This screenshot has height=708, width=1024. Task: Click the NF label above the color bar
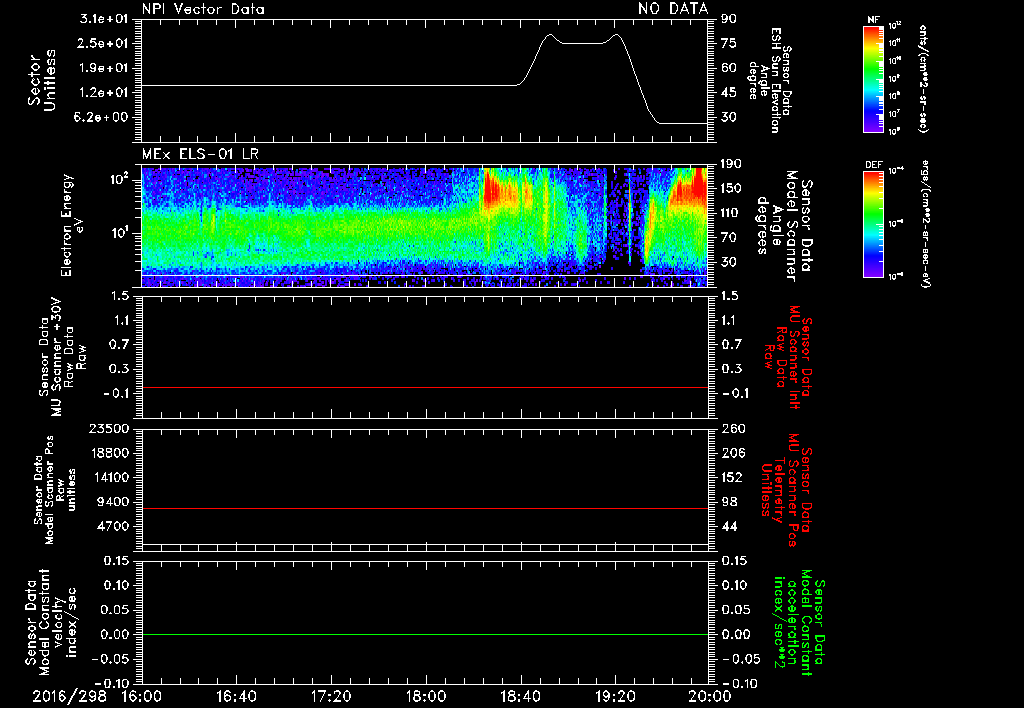873,20
